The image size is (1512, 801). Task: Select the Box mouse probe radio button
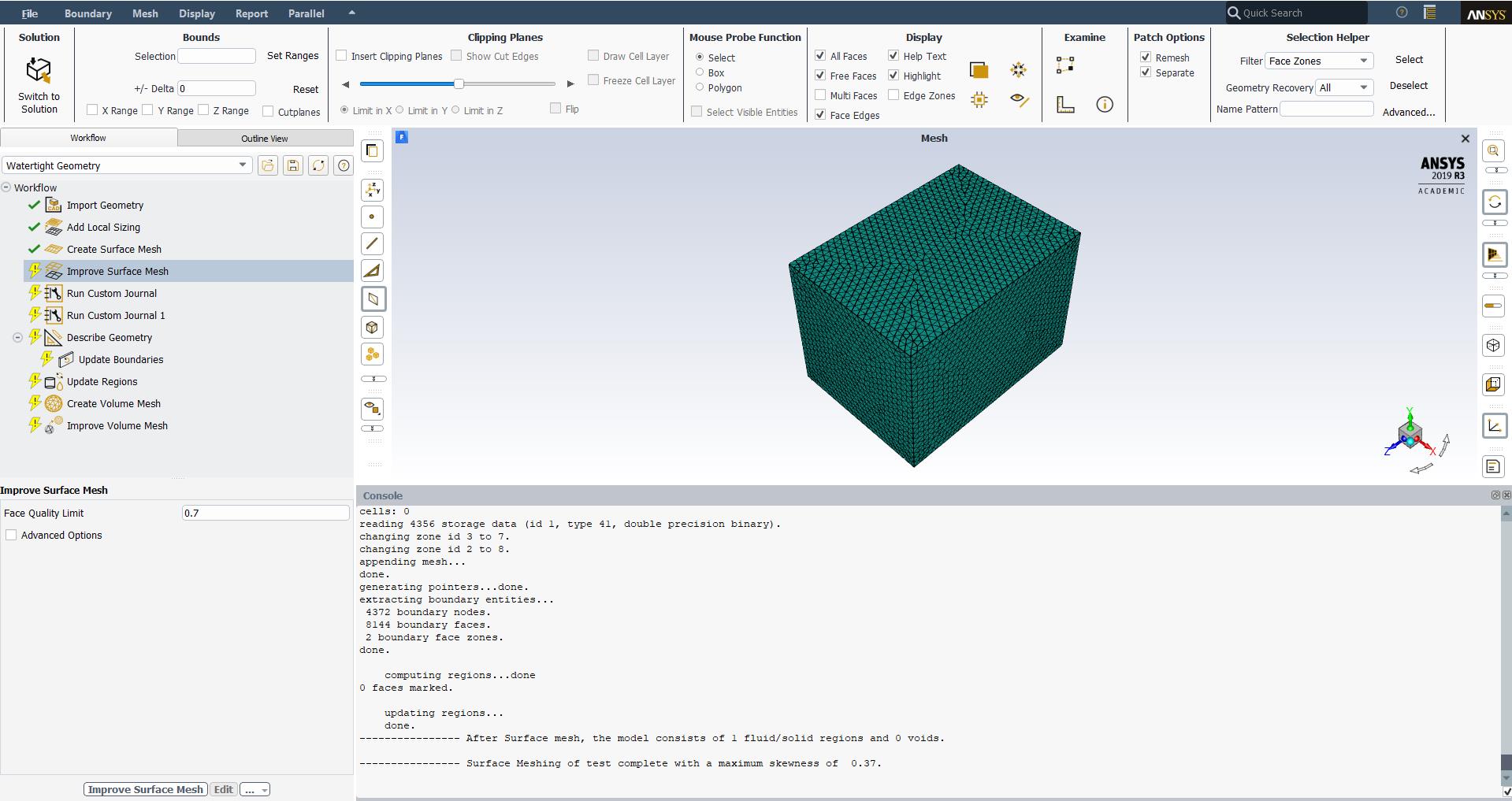(700, 72)
